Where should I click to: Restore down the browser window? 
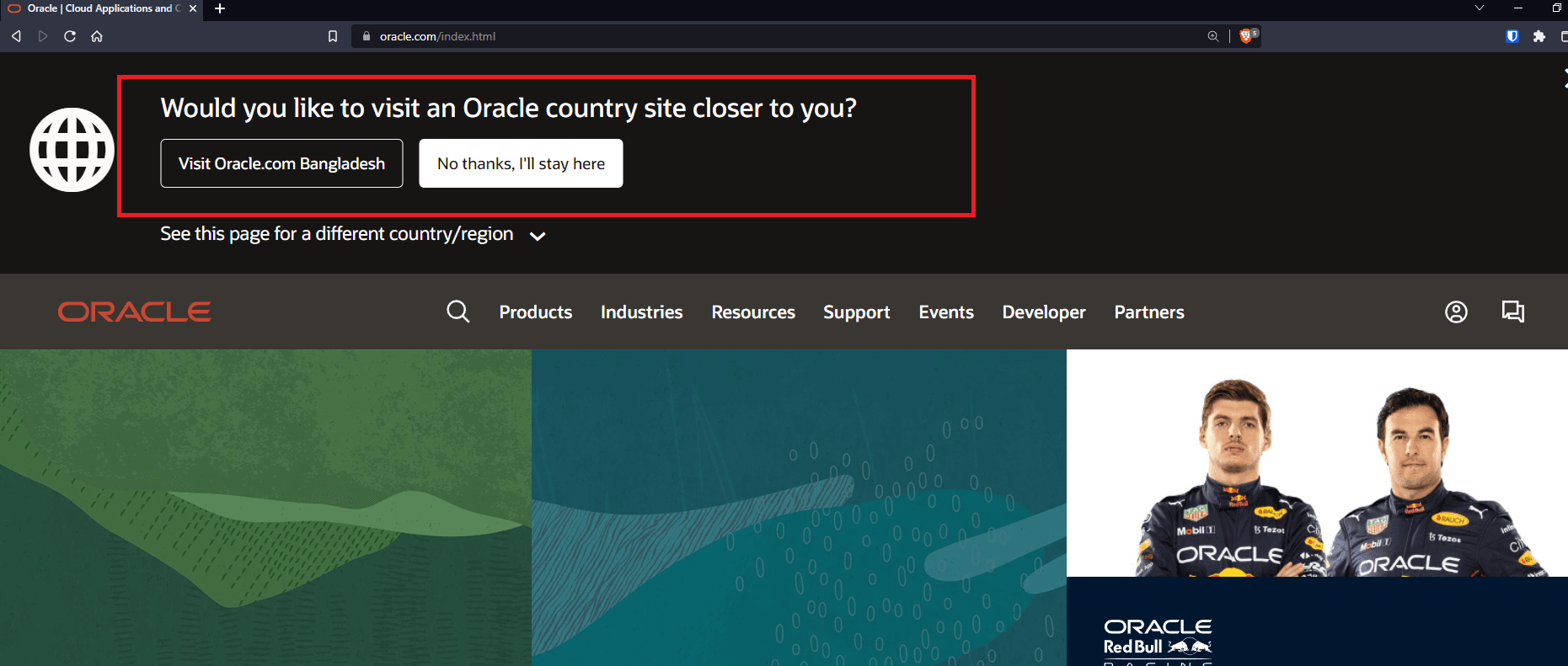tap(1557, 8)
